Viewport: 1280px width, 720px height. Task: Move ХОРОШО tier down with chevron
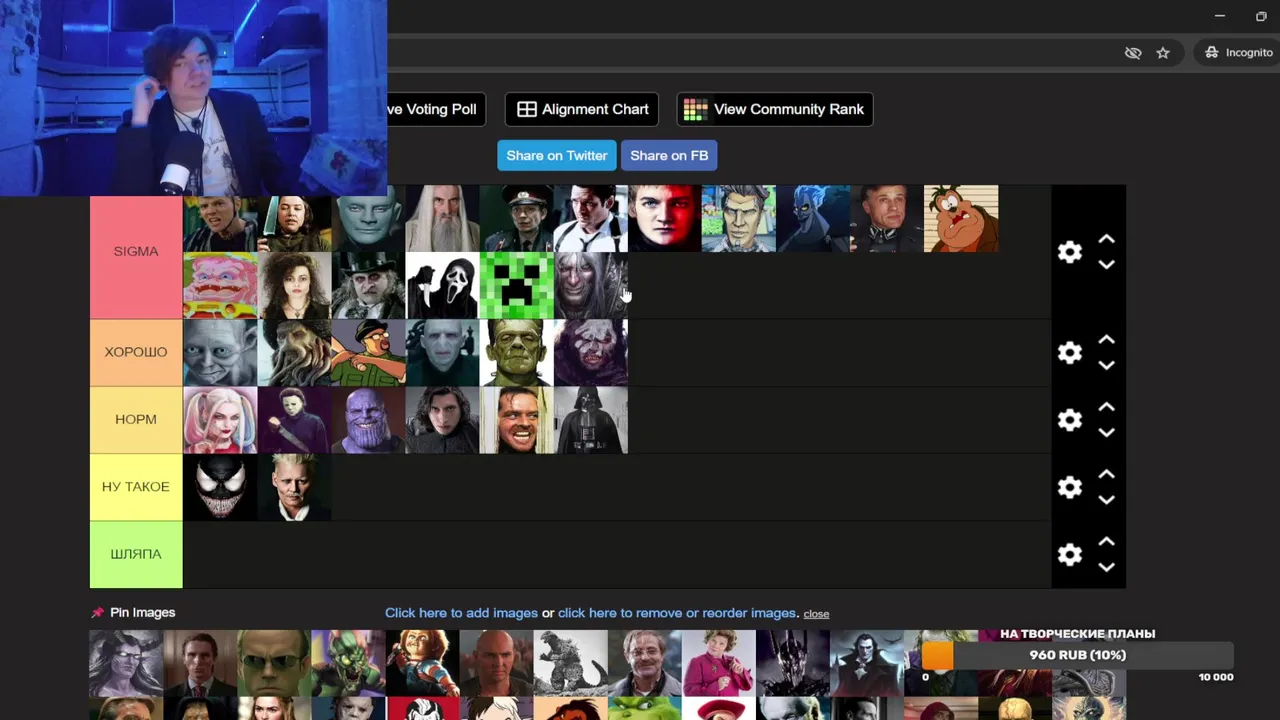pos(1106,366)
